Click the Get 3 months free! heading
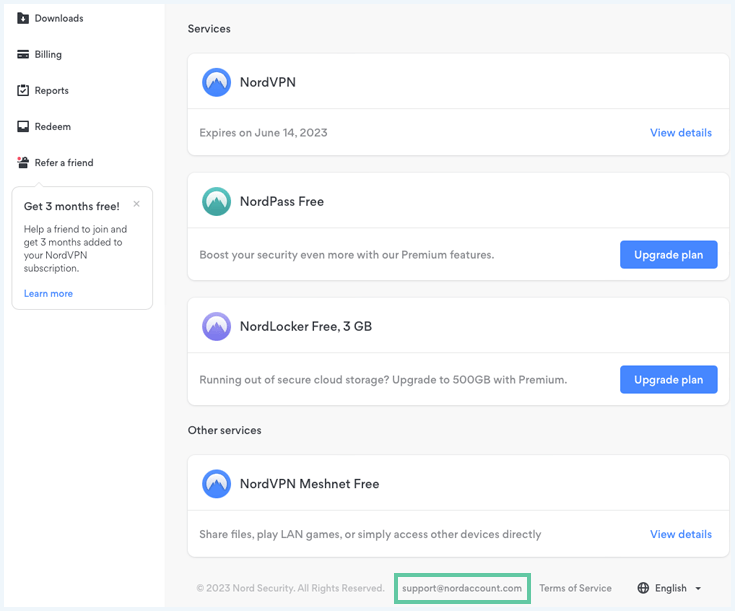Image resolution: width=735 pixels, height=611 pixels. (72, 206)
